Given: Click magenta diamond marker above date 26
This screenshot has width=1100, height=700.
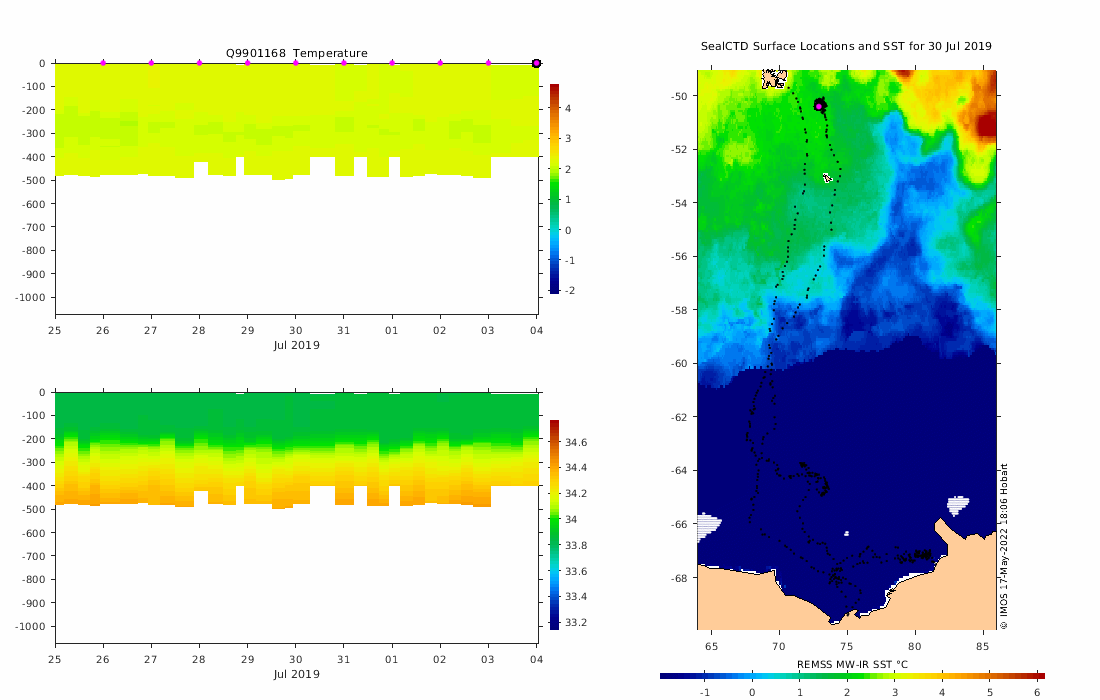Looking at the screenshot, I should (103, 63).
